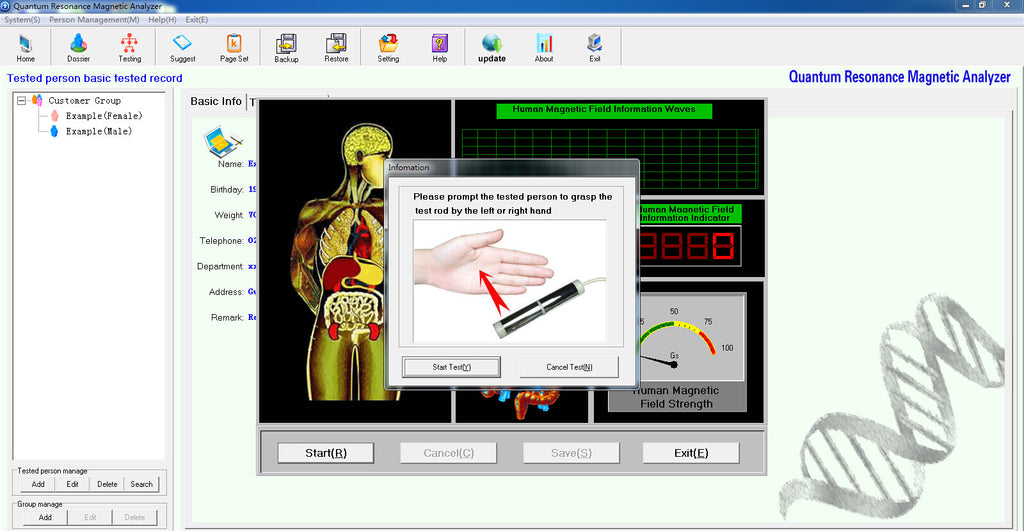Image resolution: width=1024 pixels, height=531 pixels.
Task: Click the information waves grid display
Action: [x=610, y=159]
